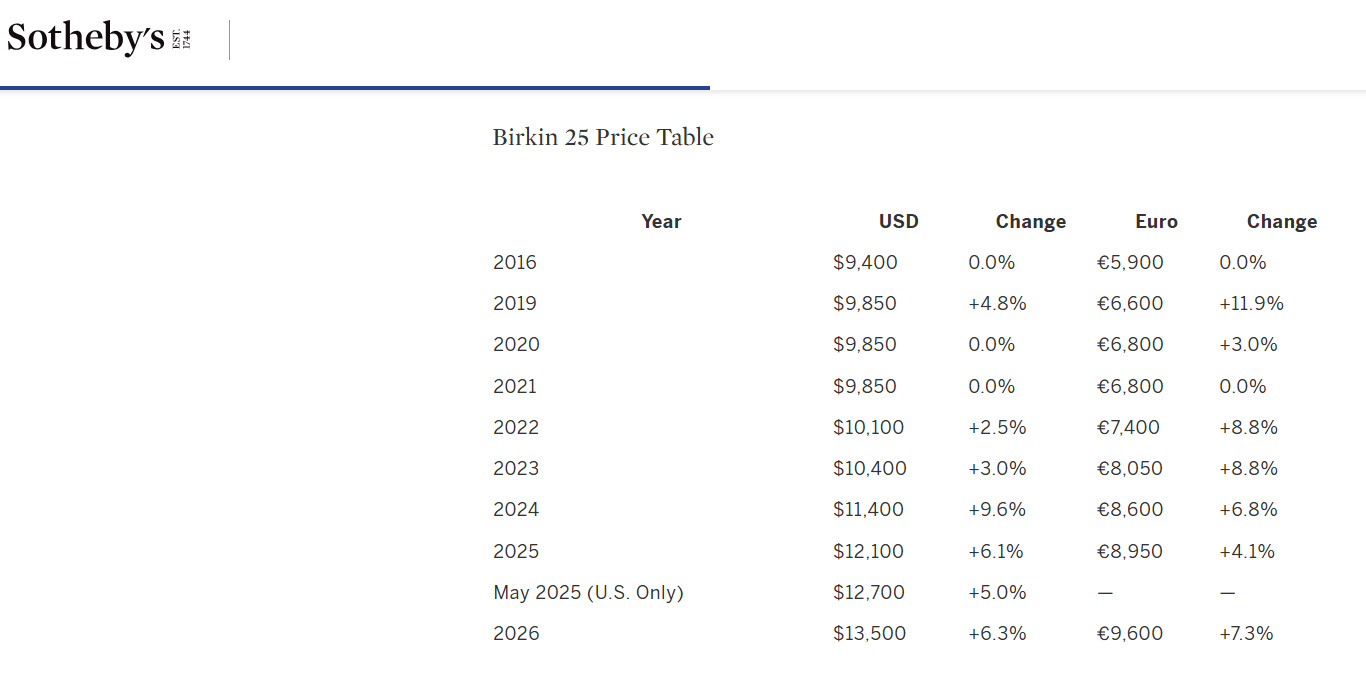
Task: Select the €7,400 price cell
Action: click(x=1128, y=428)
